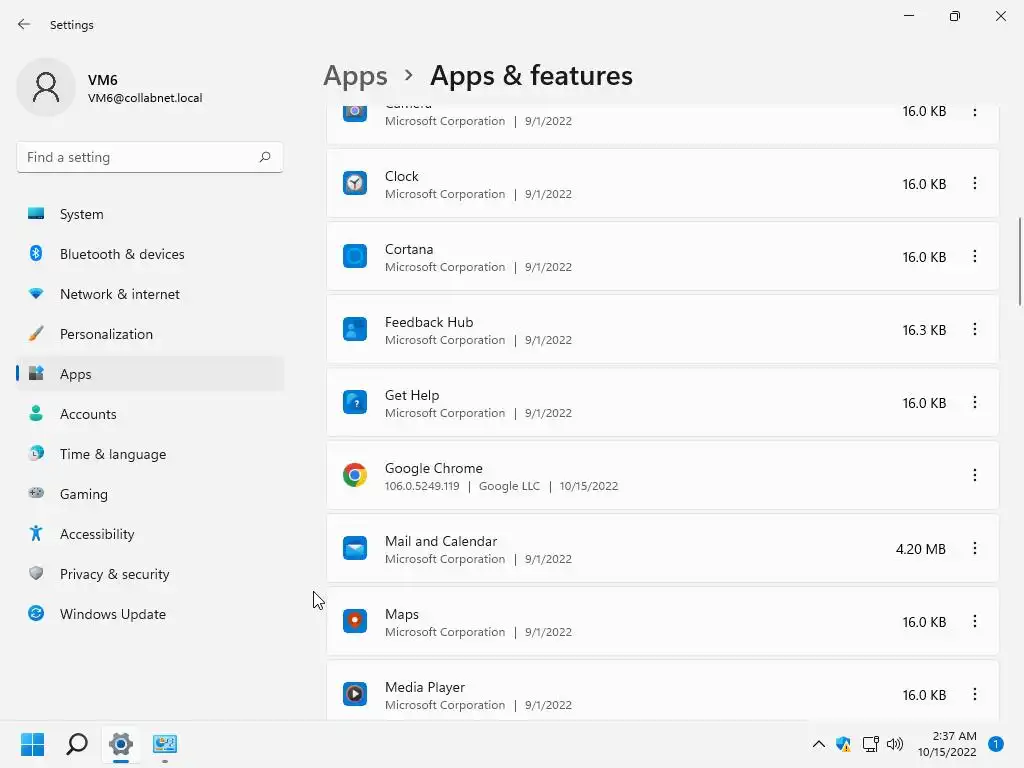Open Windows Update settings
Screen dimensions: 1024x768
pos(112,614)
